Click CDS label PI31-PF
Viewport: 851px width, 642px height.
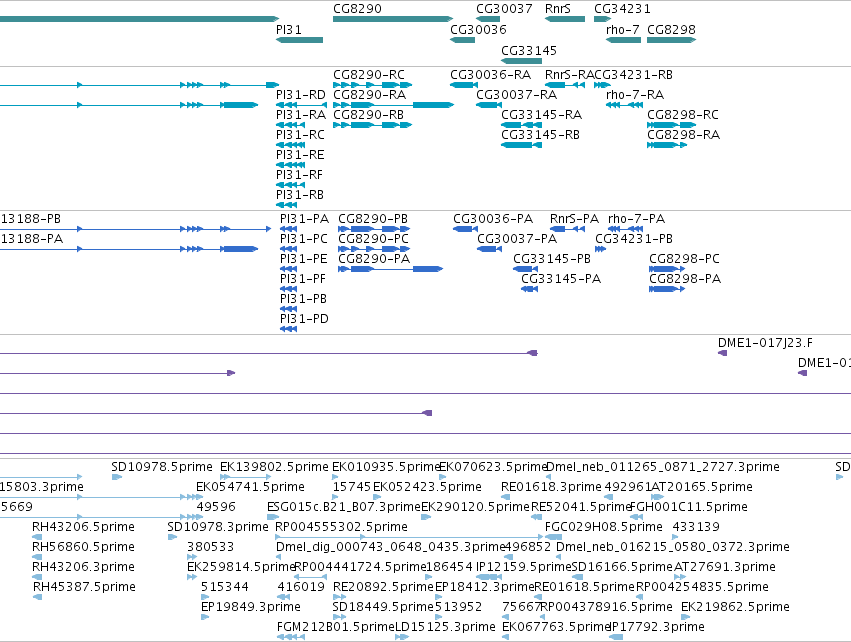click(x=303, y=279)
